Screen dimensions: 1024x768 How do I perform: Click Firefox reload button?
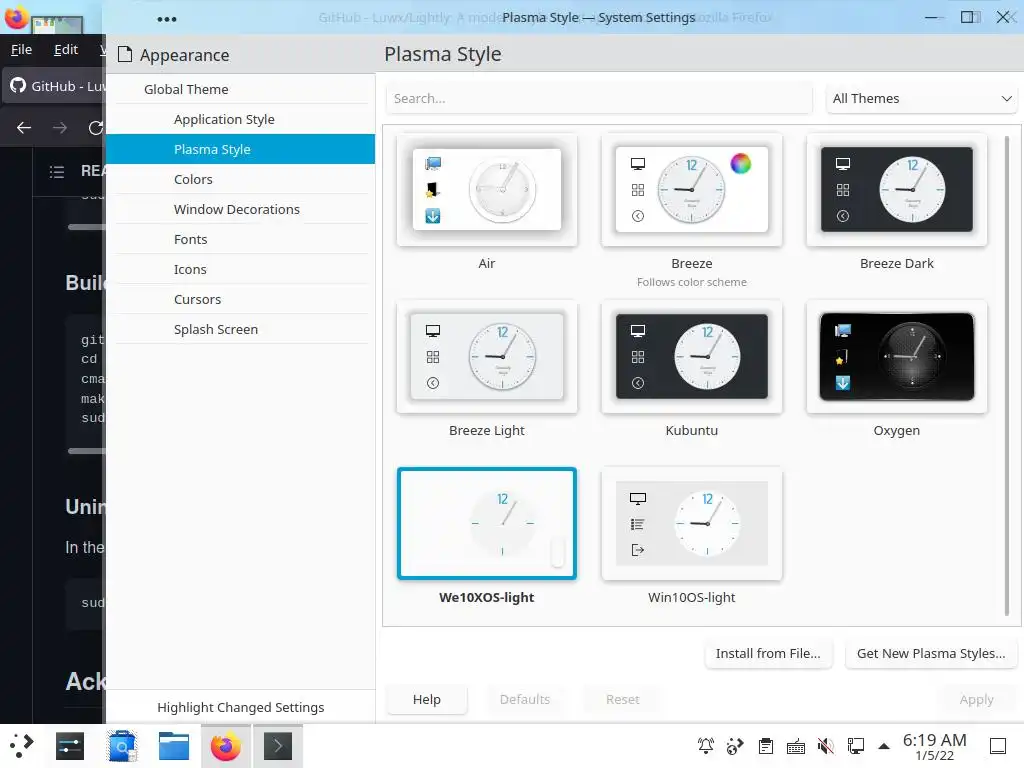pyautogui.click(x=95, y=128)
